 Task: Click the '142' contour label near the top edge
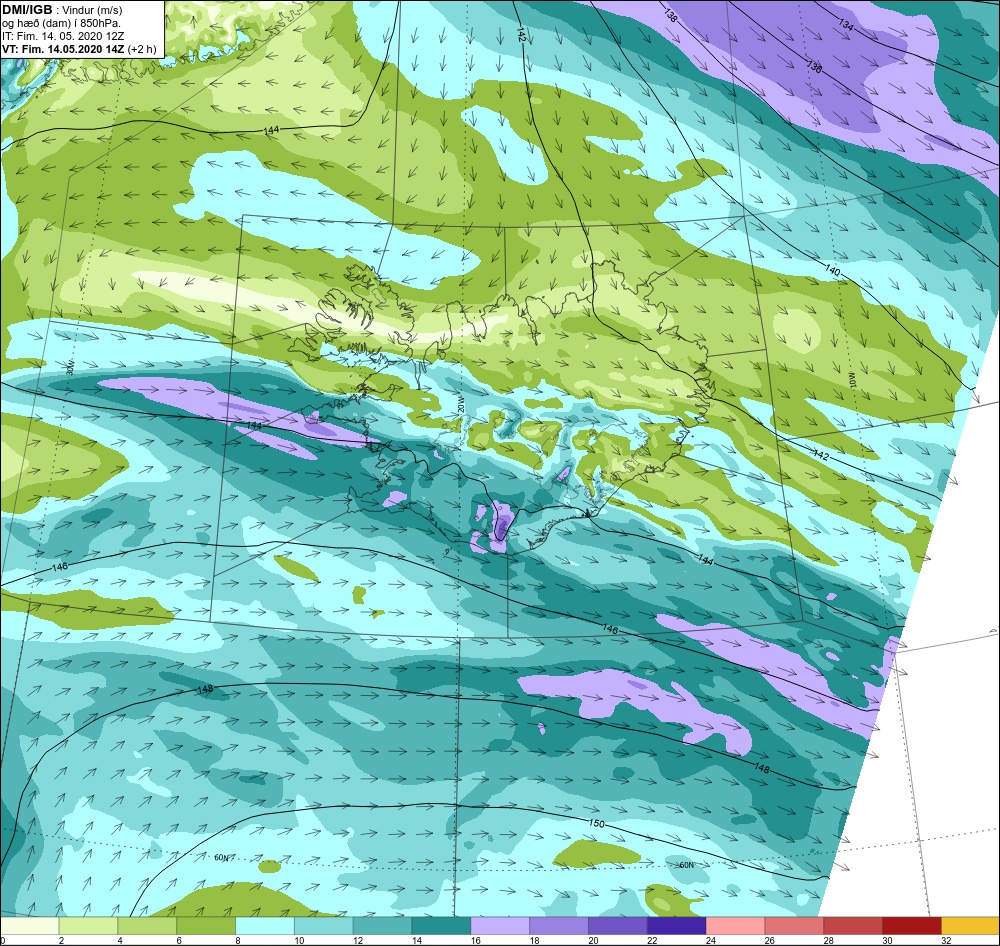point(521,36)
